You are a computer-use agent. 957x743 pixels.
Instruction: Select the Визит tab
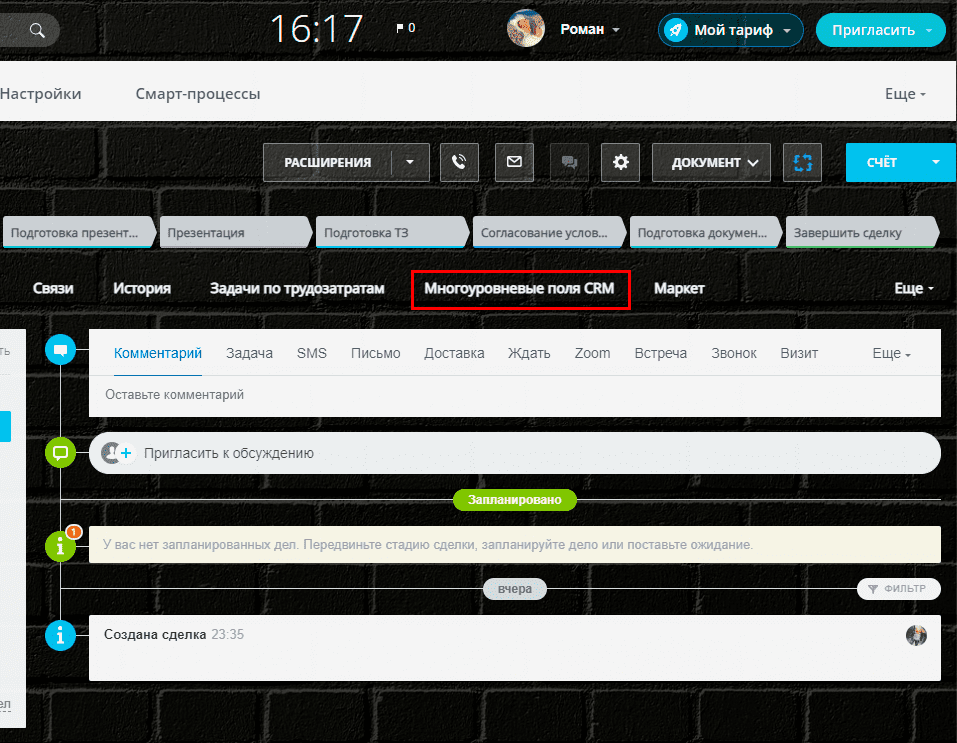click(x=799, y=353)
